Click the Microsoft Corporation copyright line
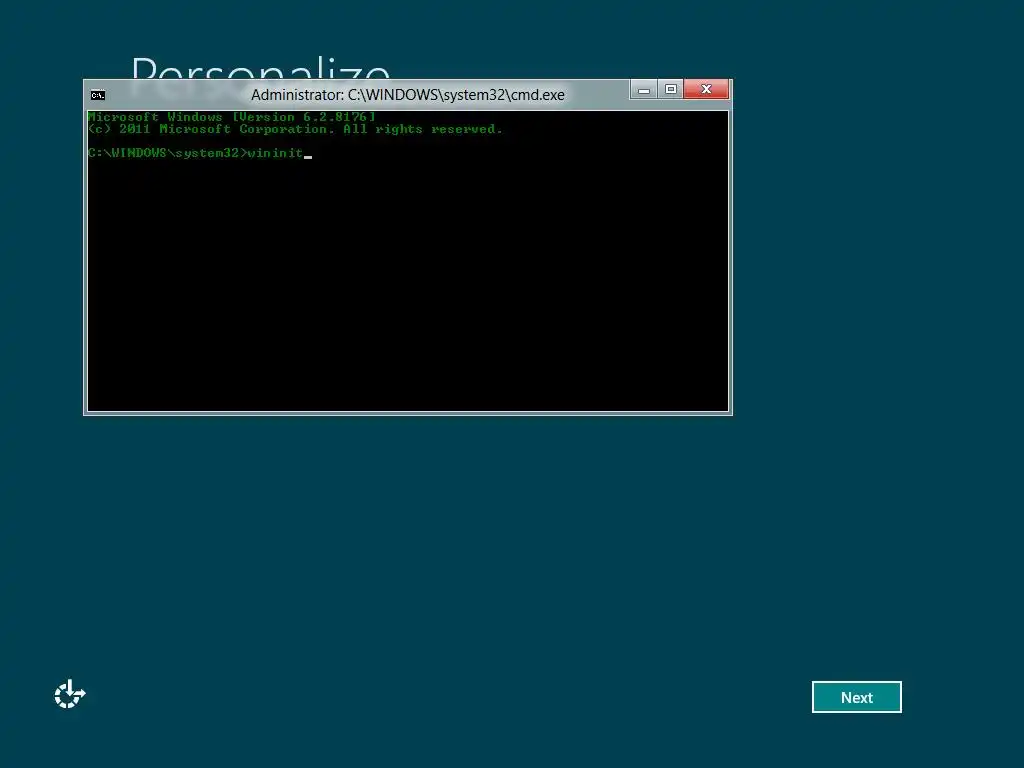The image size is (1024, 768). (x=295, y=129)
